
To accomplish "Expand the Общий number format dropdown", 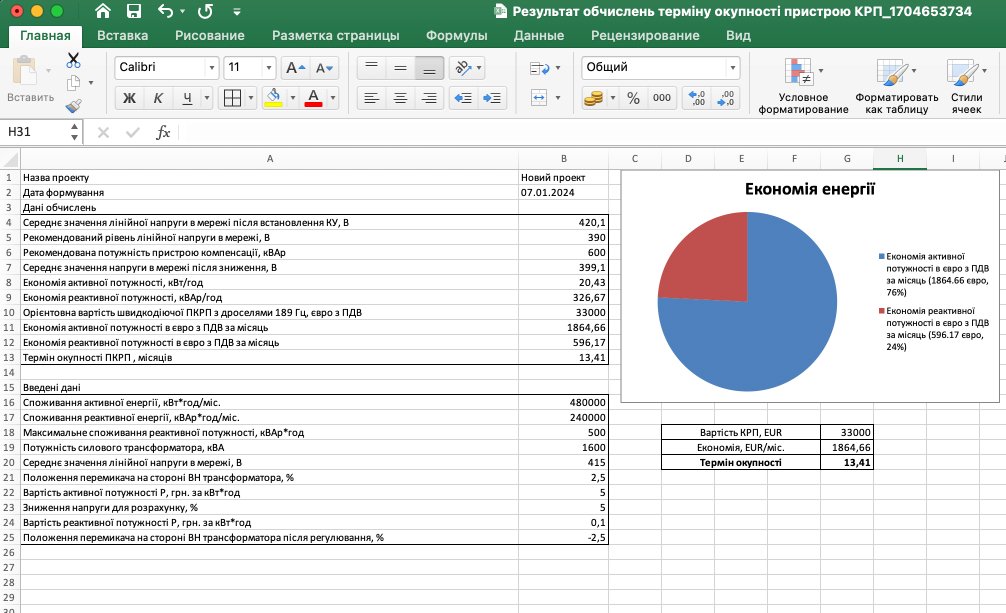I will click(x=729, y=68).
